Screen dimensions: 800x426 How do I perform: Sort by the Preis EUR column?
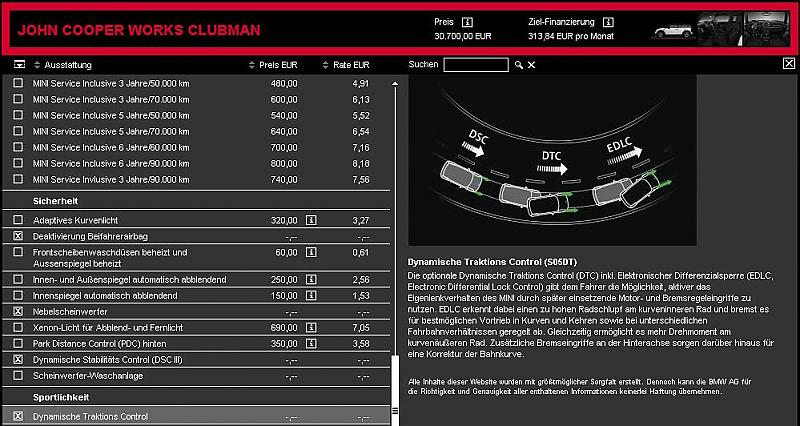click(x=273, y=64)
